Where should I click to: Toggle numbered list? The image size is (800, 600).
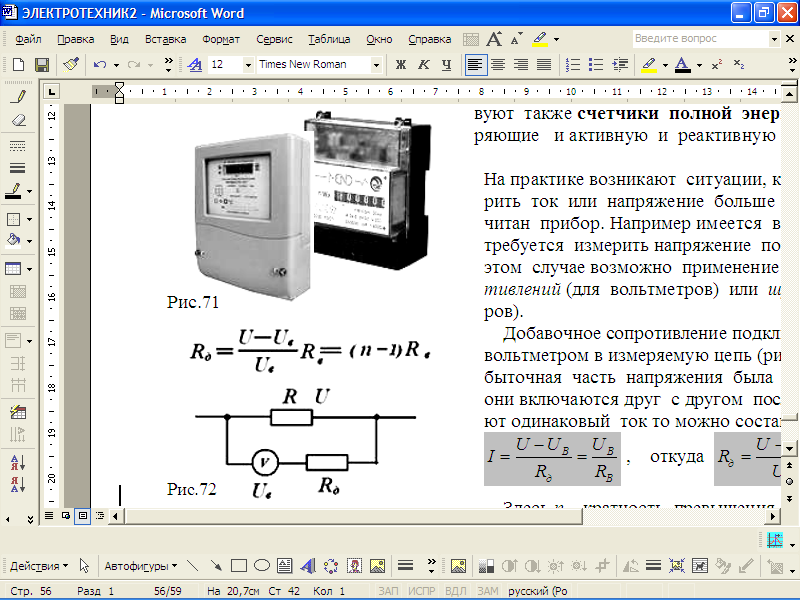pyautogui.click(x=573, y=65)
